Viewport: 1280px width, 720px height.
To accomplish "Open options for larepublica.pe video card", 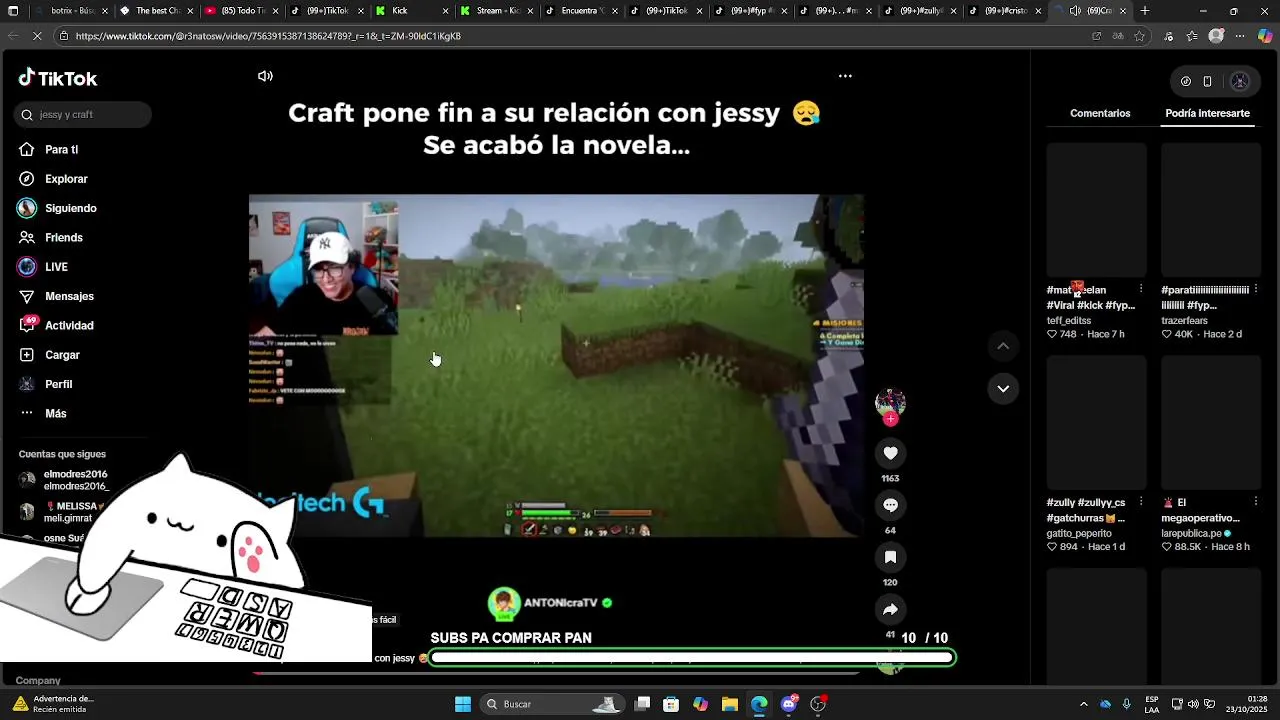I will [x=1256, y=502].
